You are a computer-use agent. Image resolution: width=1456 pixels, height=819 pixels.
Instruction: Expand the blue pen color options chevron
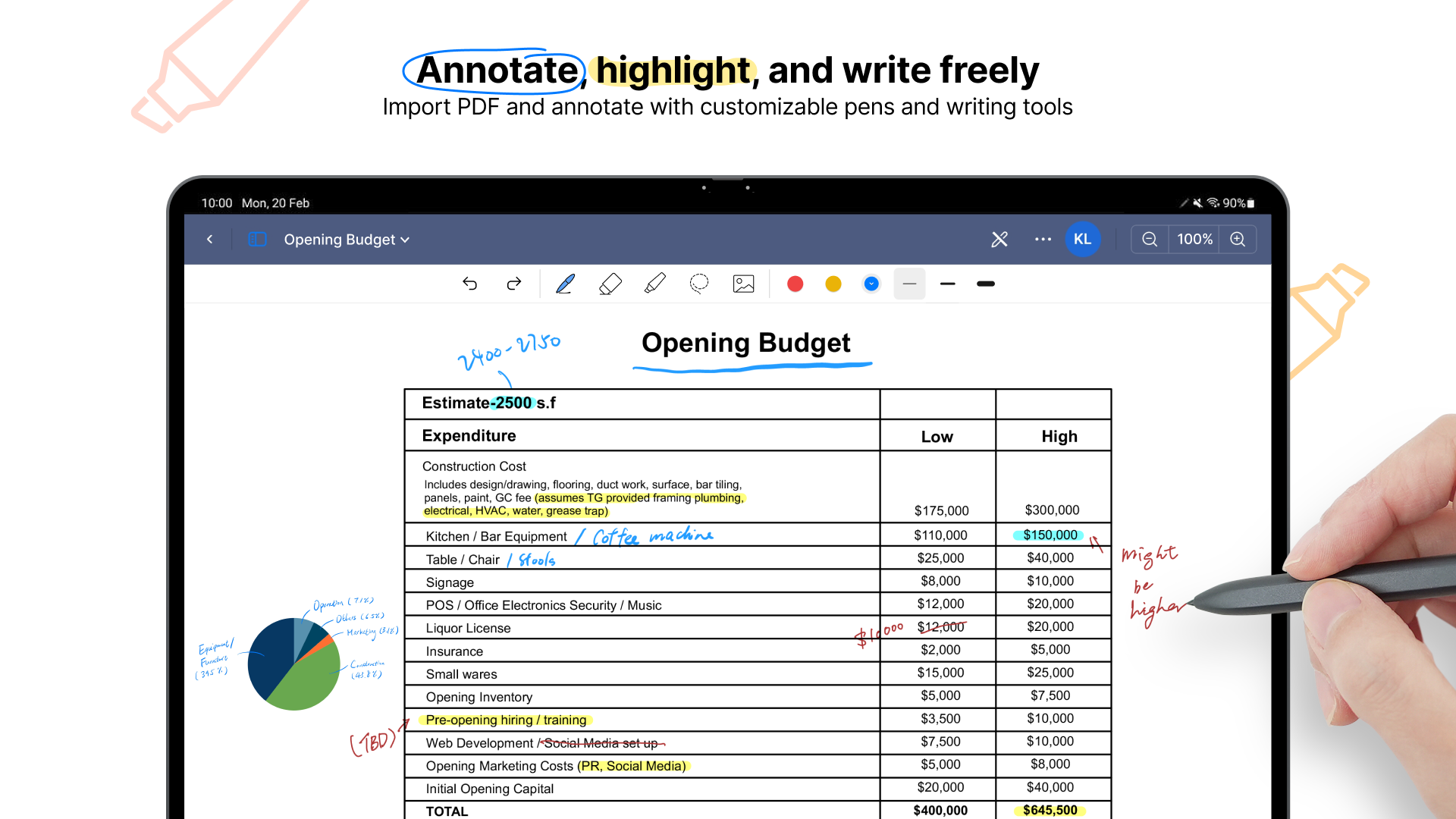(871, 284)
